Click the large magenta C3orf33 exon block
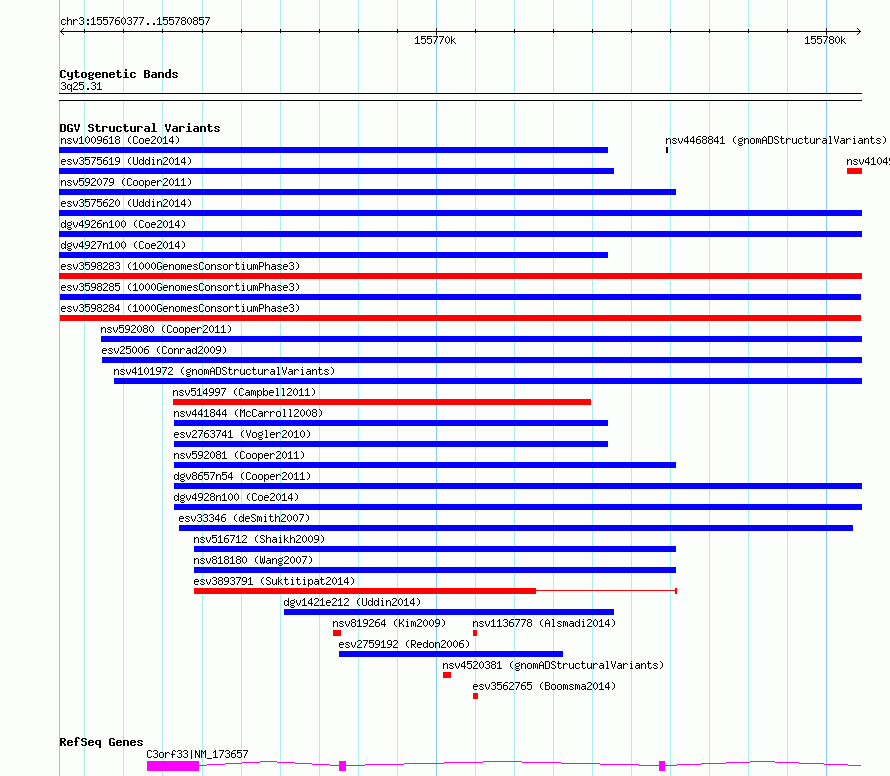The height and width of the screenshot is (776, 890). click(173, 766)
